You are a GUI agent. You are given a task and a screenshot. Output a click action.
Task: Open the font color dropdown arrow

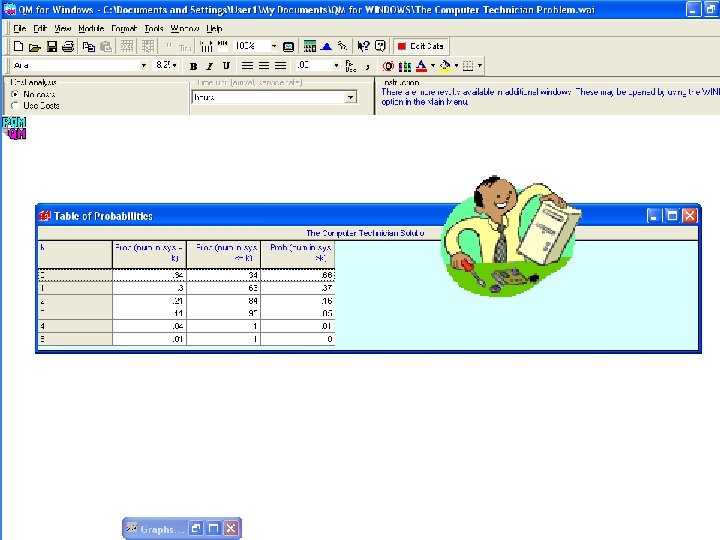click(433, 66)
